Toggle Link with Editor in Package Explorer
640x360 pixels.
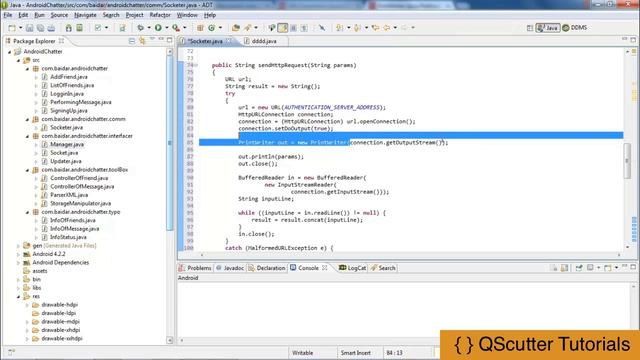pos(142,41)
